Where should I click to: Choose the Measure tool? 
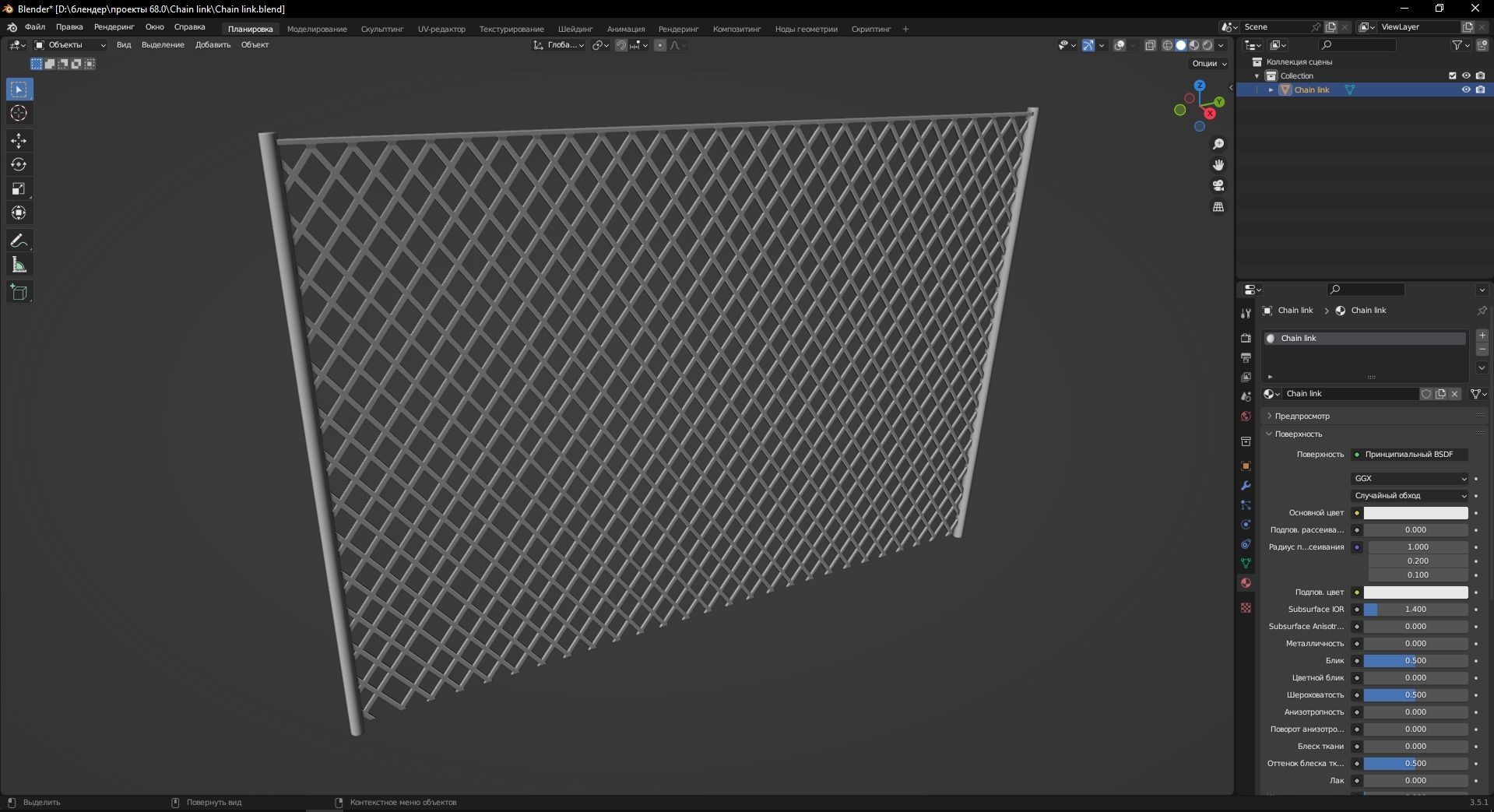[x=19, y=265]
